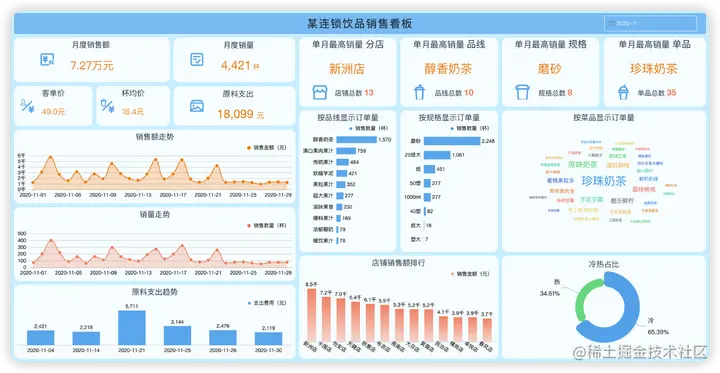This screenshot has height=373, width=720.
Task: Open the 2020-11 month filter in header
Action: pos(650,23)
